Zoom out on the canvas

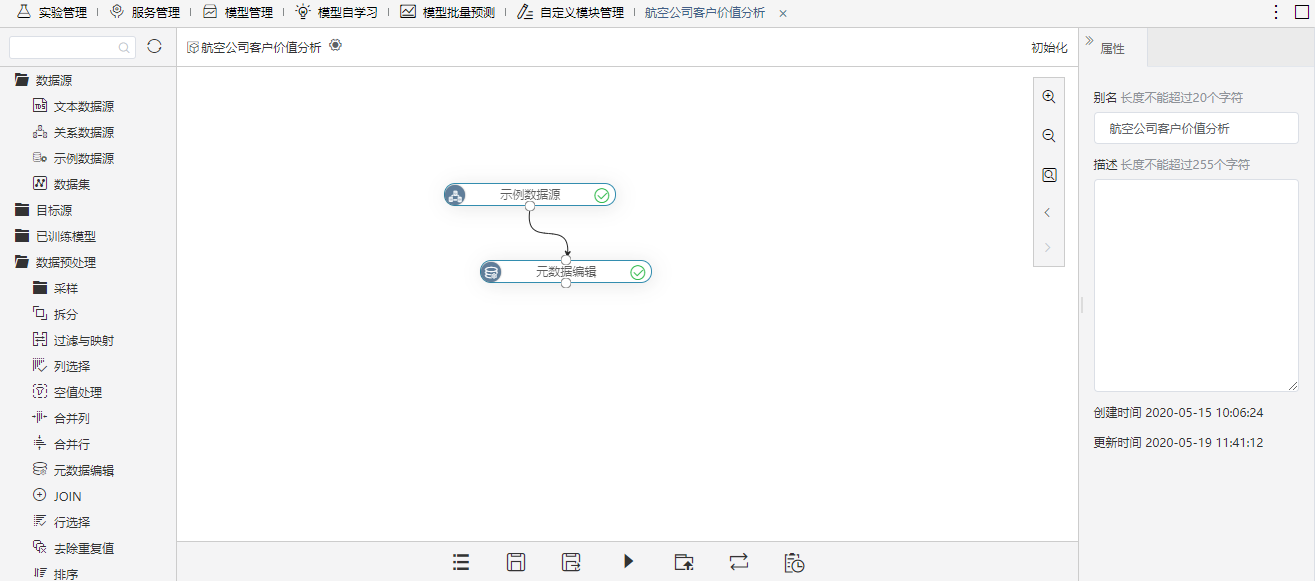pos(1049,136)
